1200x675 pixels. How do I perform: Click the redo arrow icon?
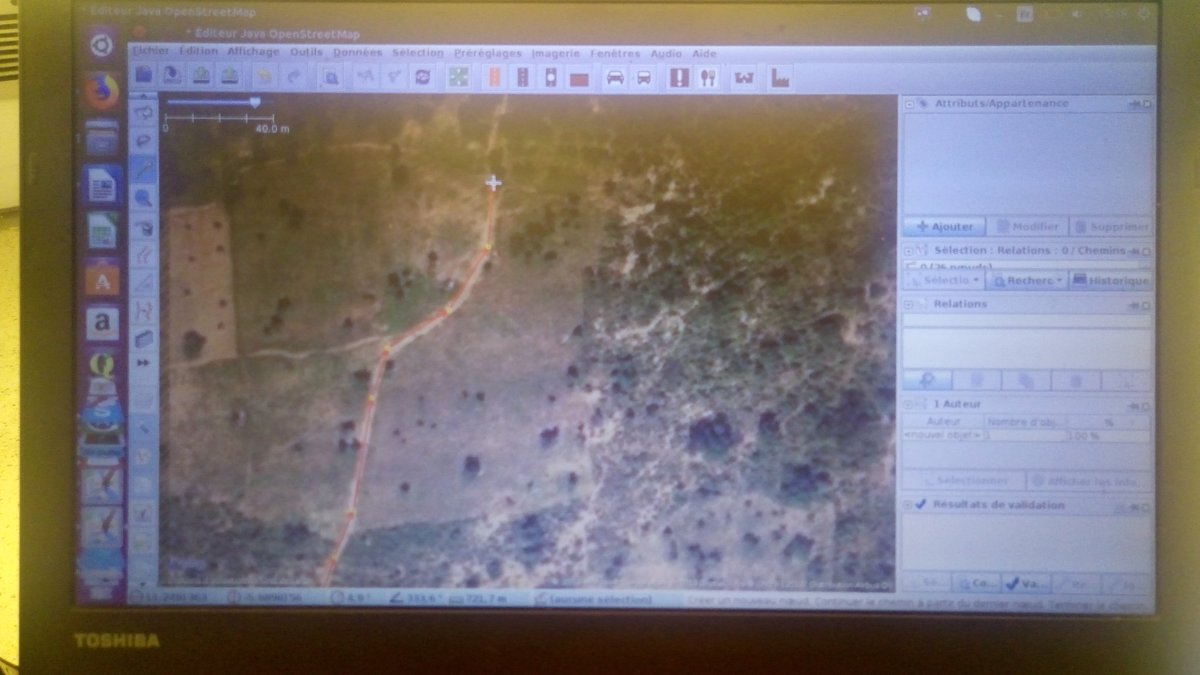click(x=293, y=76)
